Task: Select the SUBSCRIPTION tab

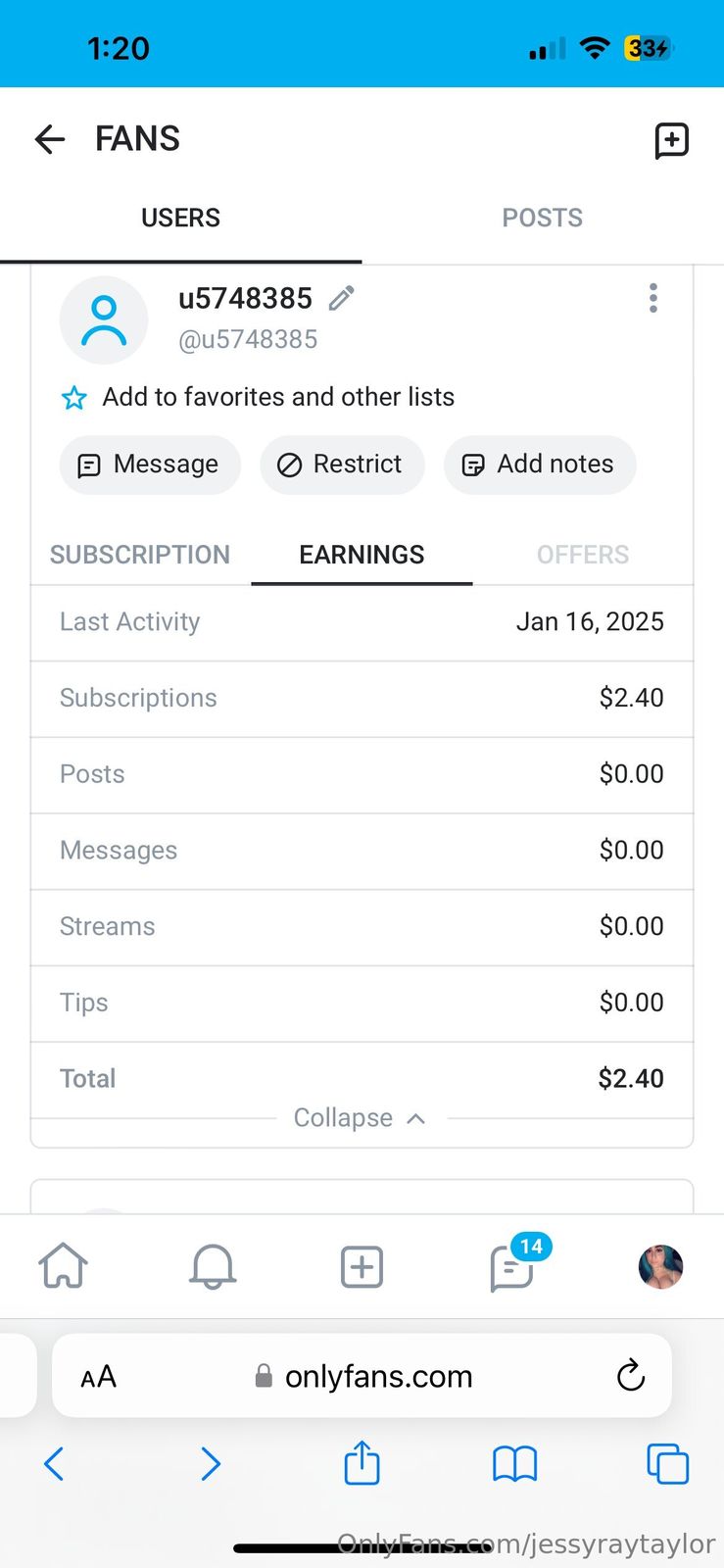Action: (140, 555)
